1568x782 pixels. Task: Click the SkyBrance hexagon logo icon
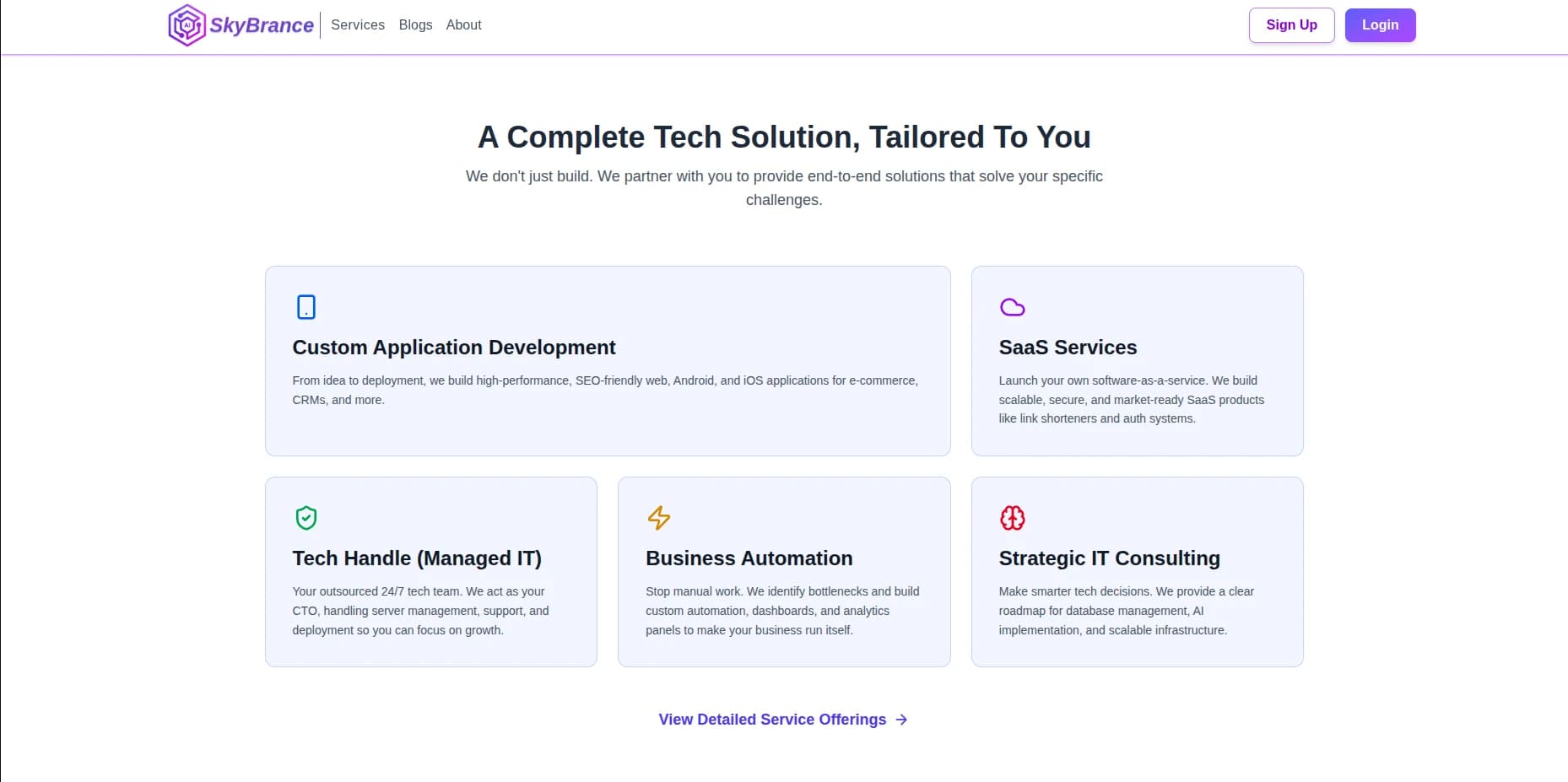tap(187, 25)
